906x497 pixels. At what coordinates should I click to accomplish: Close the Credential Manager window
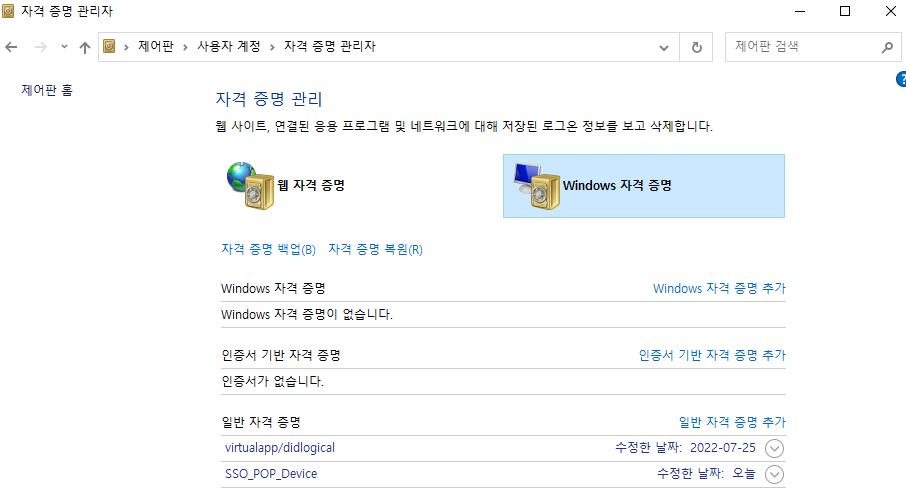[x=890, y=11]
